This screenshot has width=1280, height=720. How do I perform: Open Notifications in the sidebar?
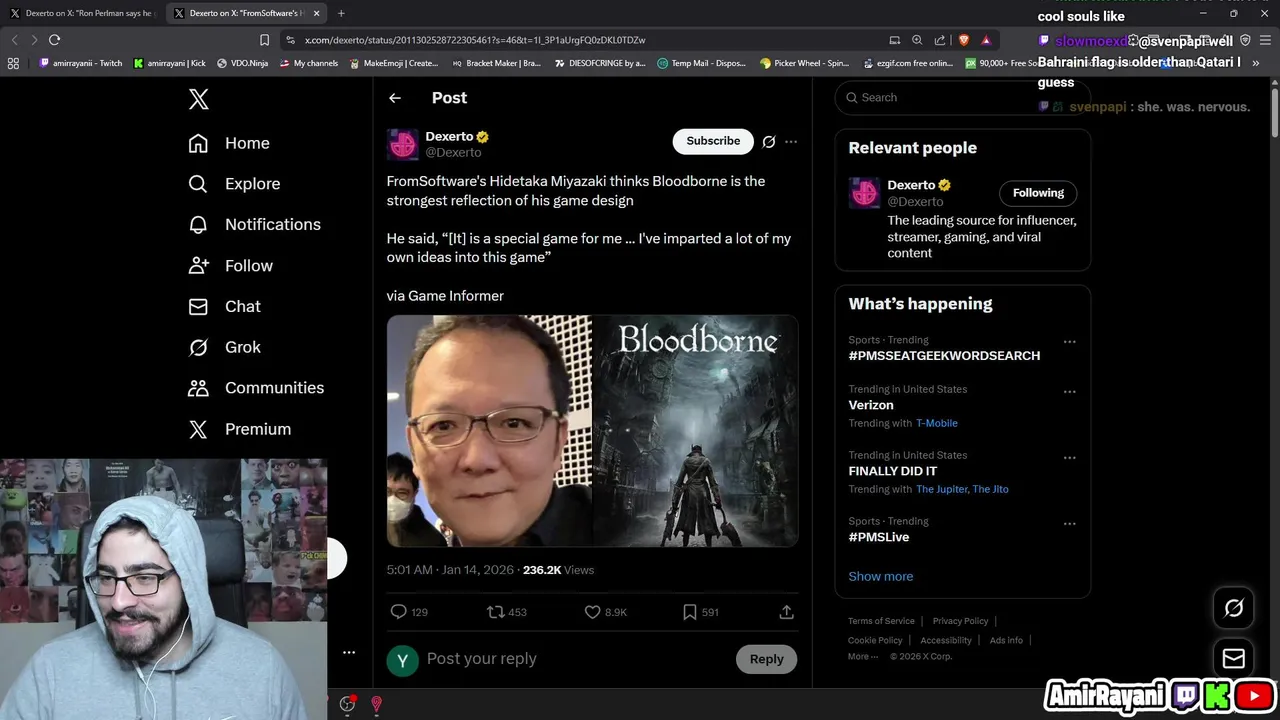[254, 225]
